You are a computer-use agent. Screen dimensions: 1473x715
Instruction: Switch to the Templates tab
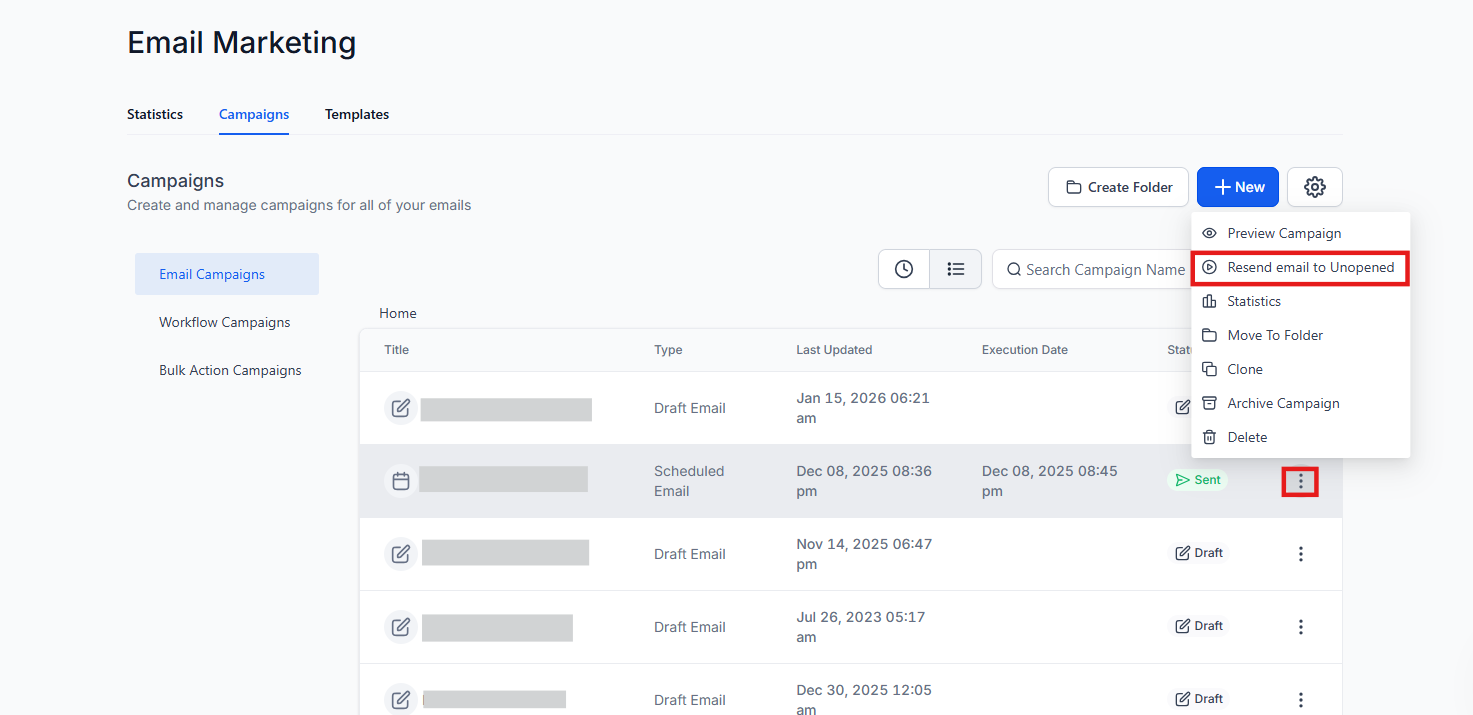tap(357, 114)
